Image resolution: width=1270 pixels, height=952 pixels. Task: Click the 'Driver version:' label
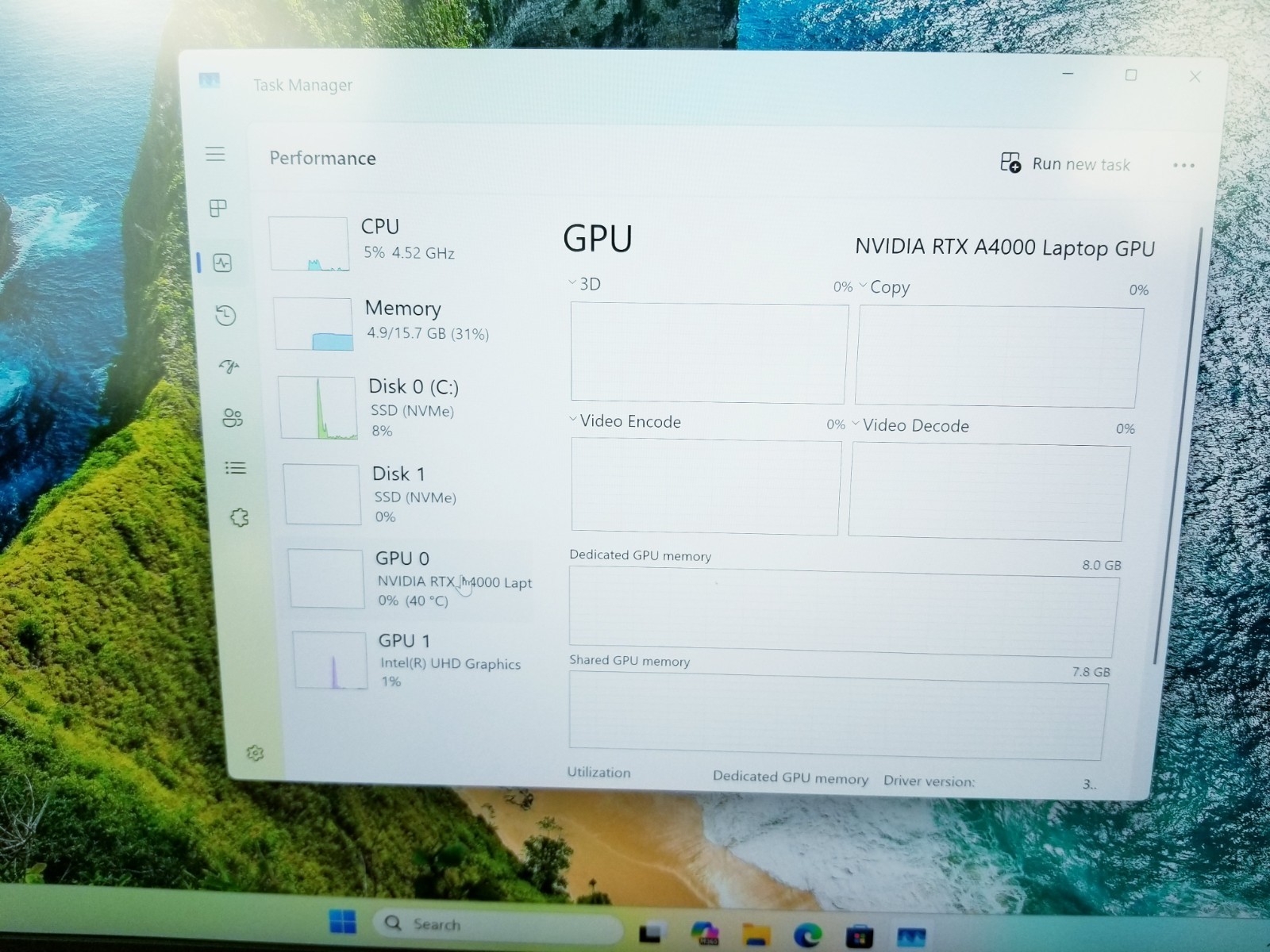(929, 781)
